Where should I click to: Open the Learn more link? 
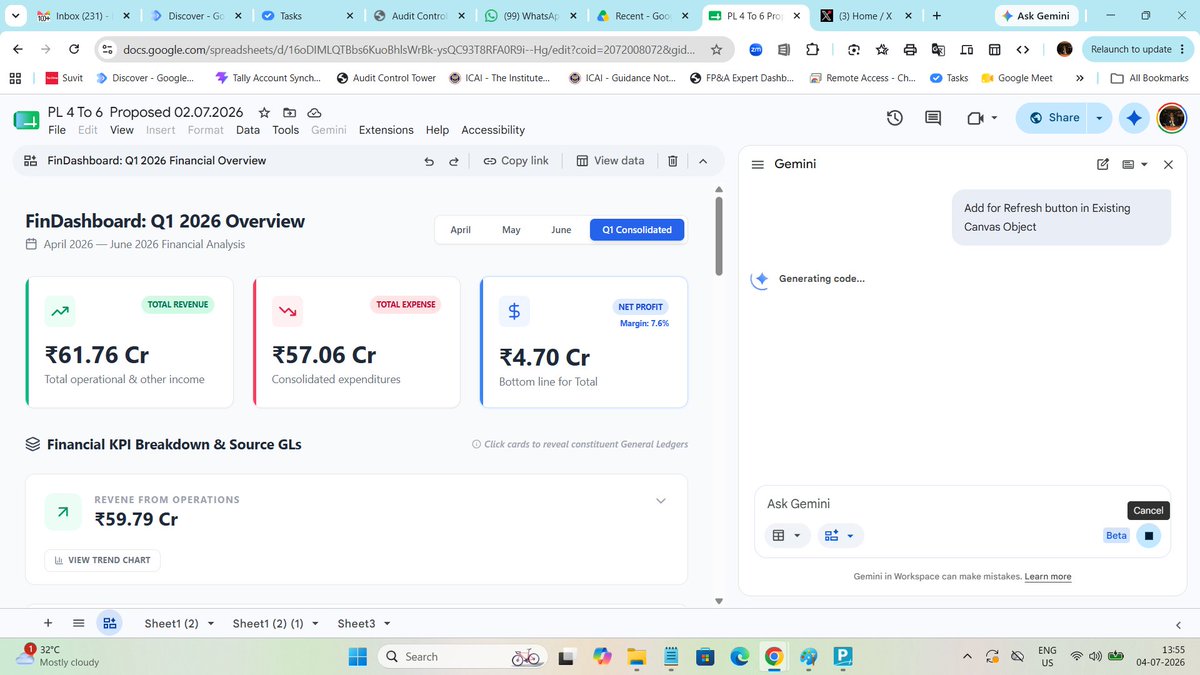click(1047, 577)
